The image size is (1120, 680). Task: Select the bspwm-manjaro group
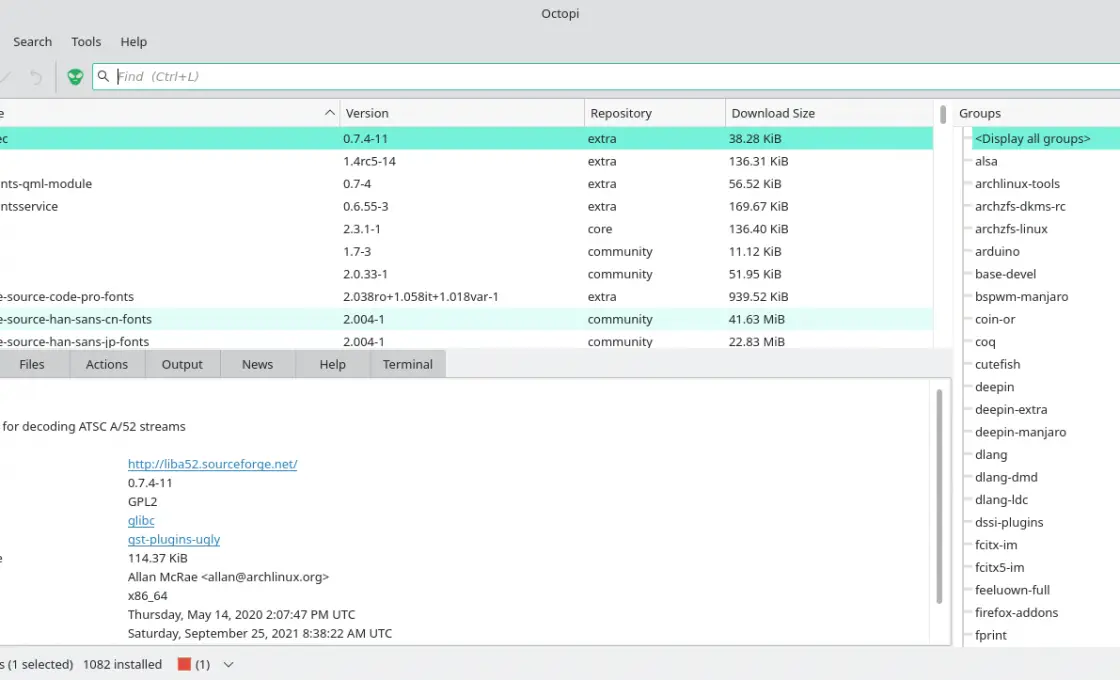pyautogui.click(x=1021, y=296)
